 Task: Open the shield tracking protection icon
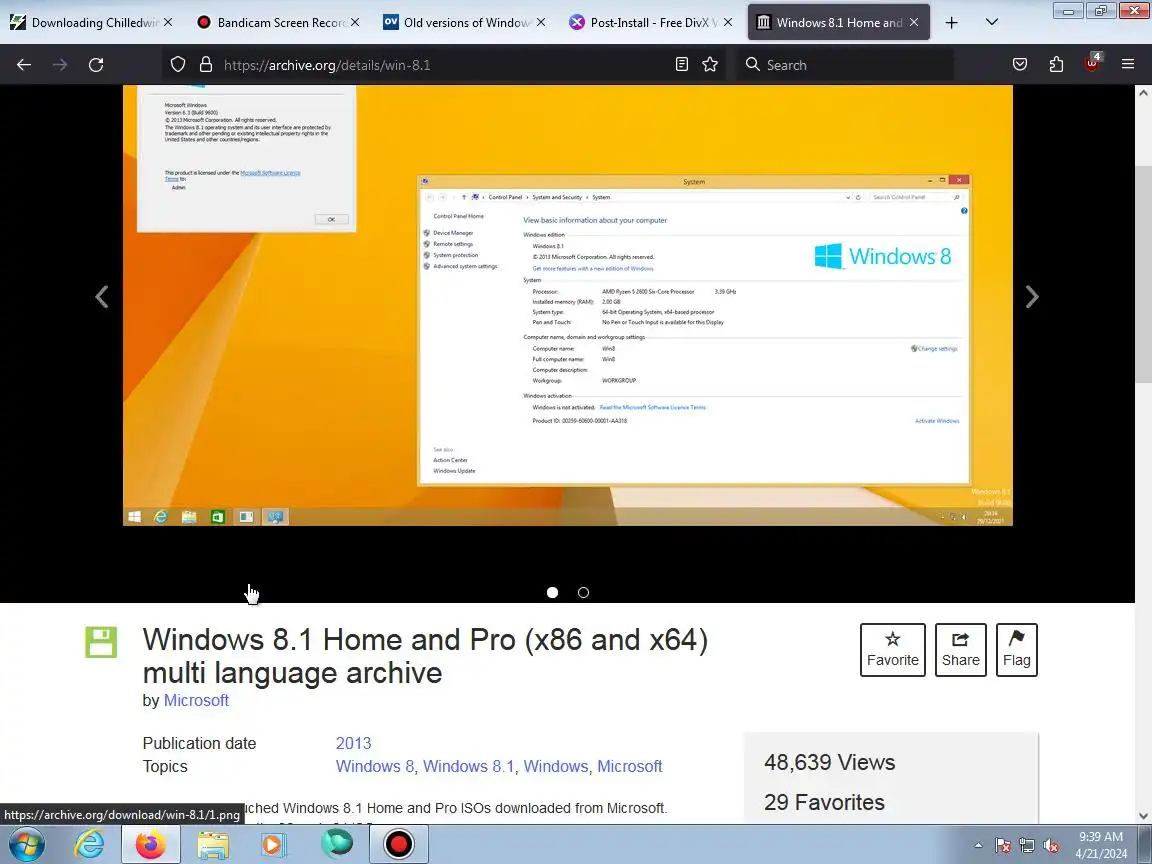[x=178, y=65]
